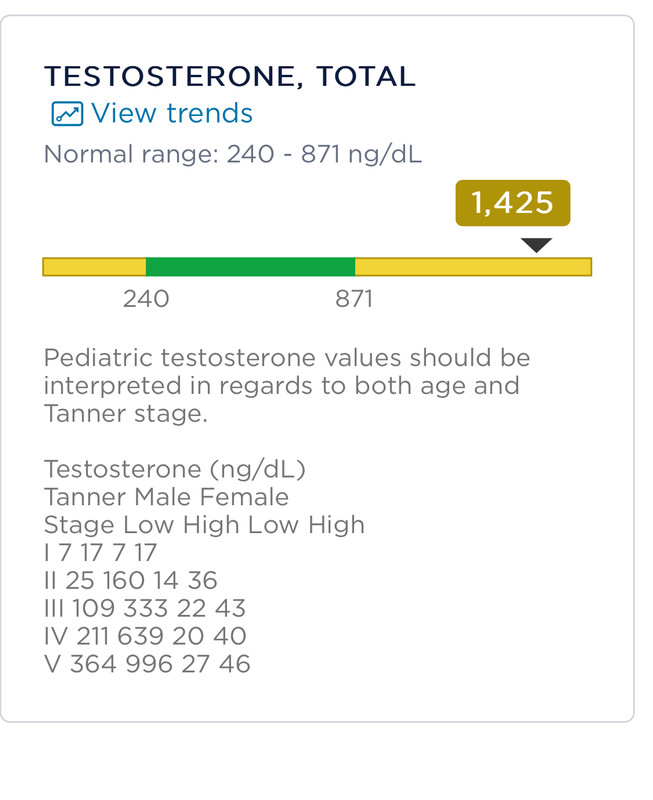The height and width of the screenshot is (800, 653).
Task: Click the Tanner Male Female header line
Action: pos(166,497)
